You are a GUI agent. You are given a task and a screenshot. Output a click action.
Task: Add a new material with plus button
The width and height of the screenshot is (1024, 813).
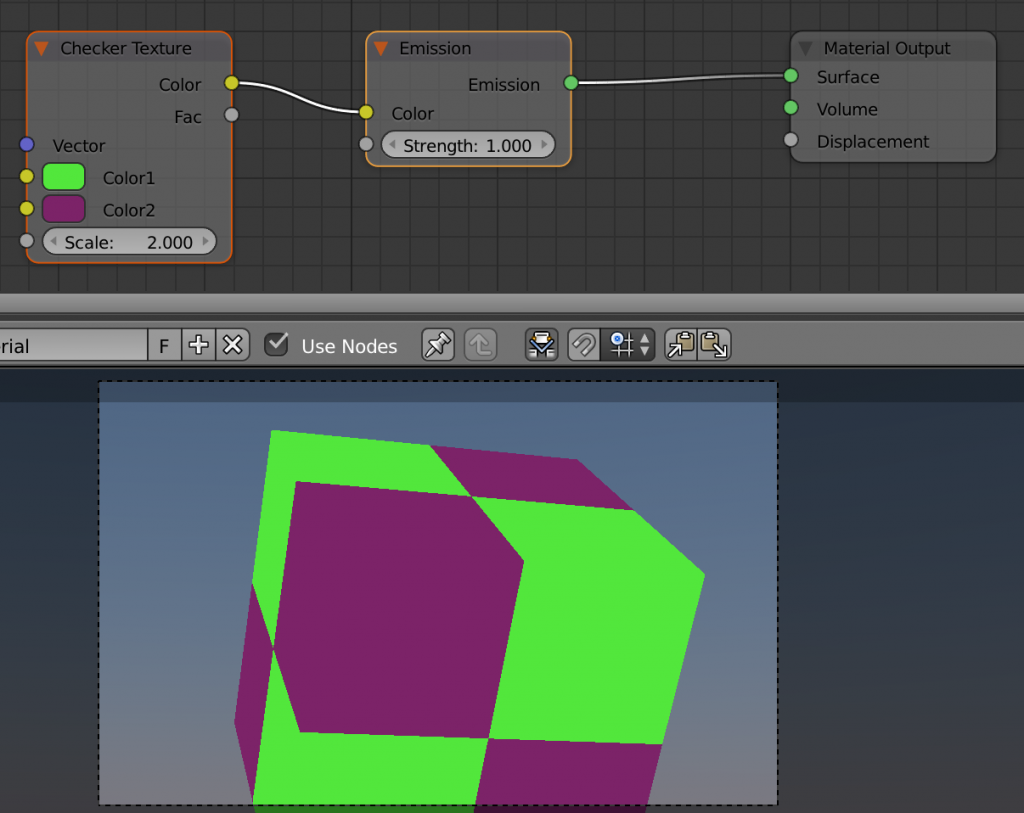point(199,345)
